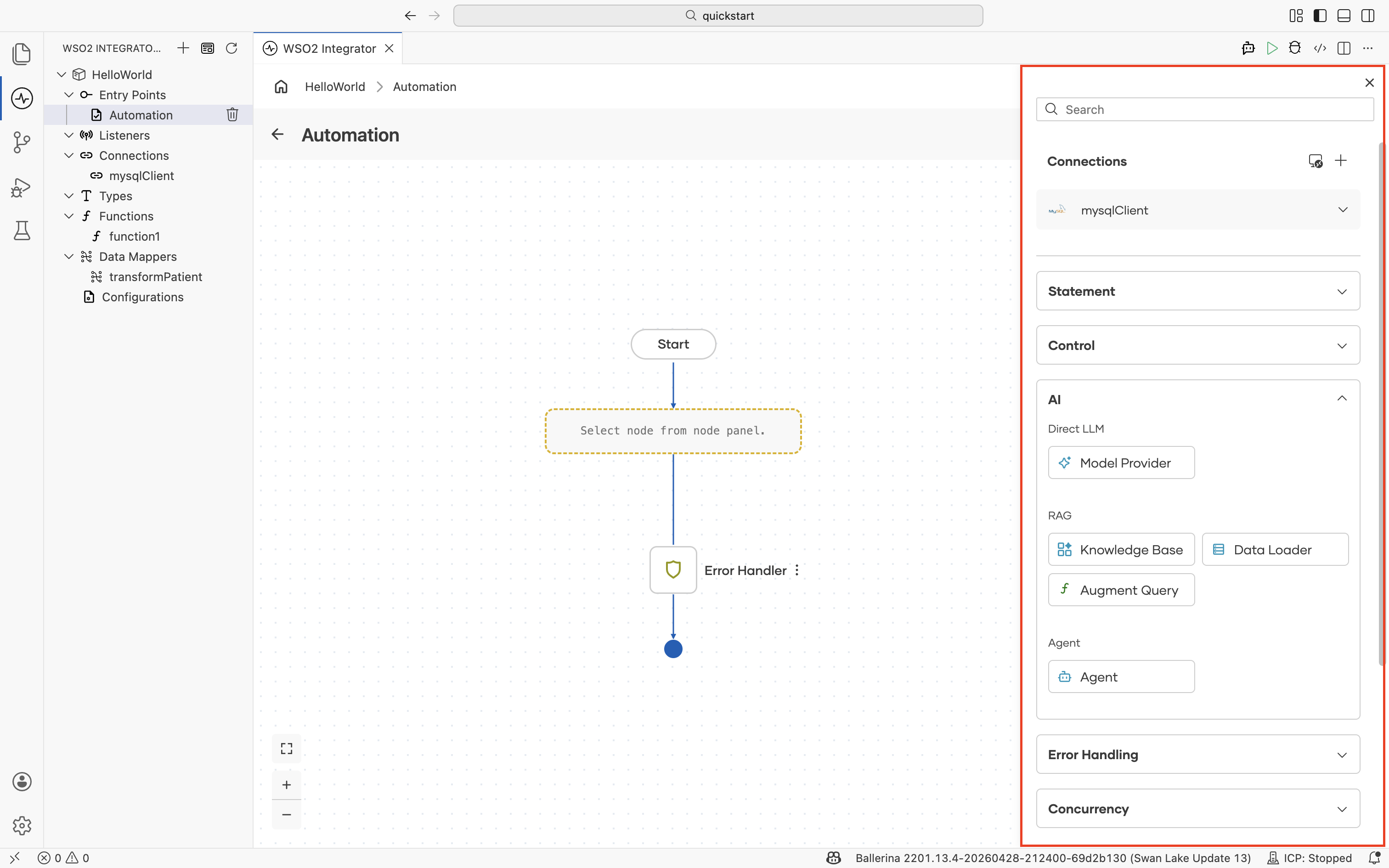Image resolution: width=1389 pixels, height=868 pixels.
Task: Click the Error Handler shield node
Action: click(673, 569)
